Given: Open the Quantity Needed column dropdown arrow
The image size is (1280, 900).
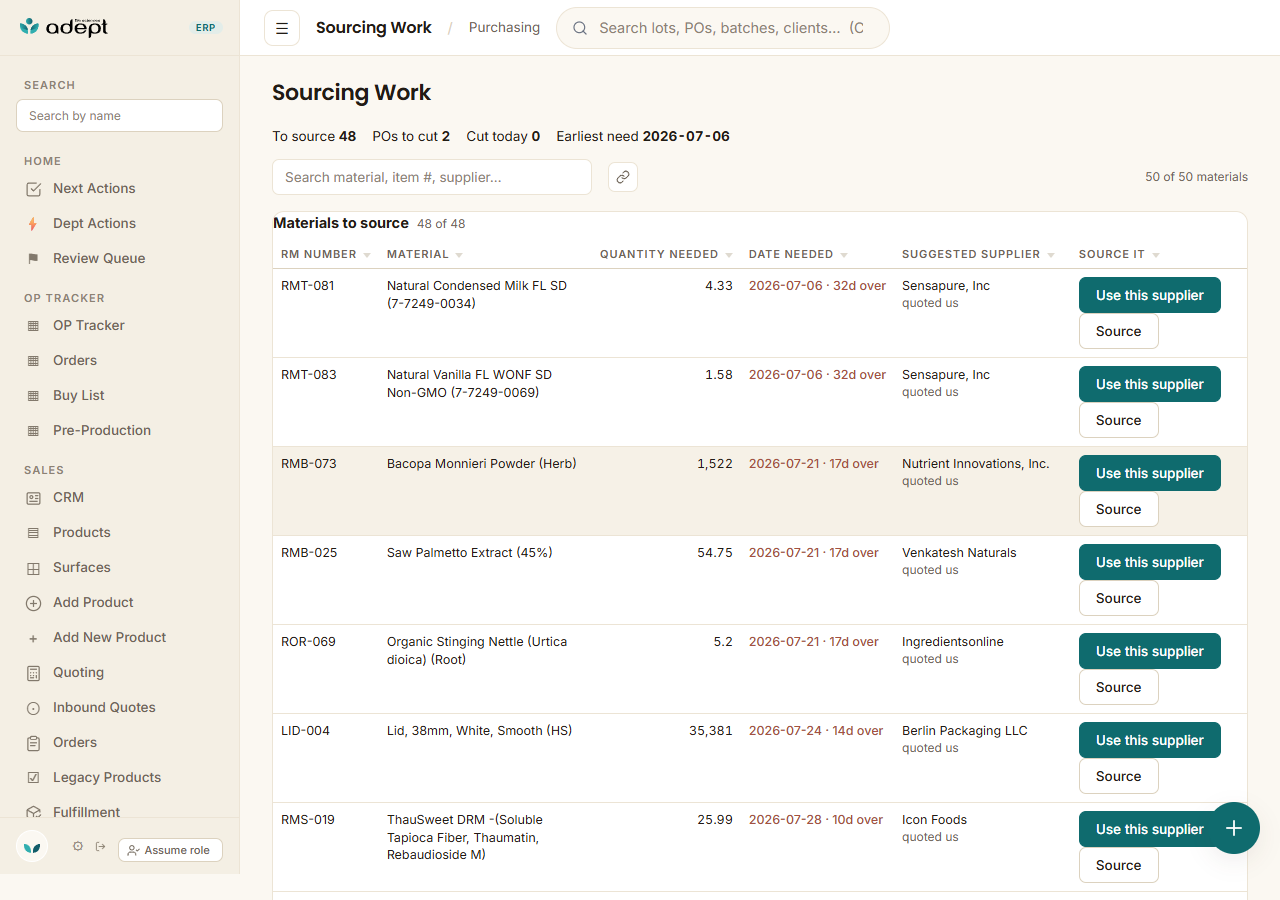Looking at the screenshot, I should 728,255.
